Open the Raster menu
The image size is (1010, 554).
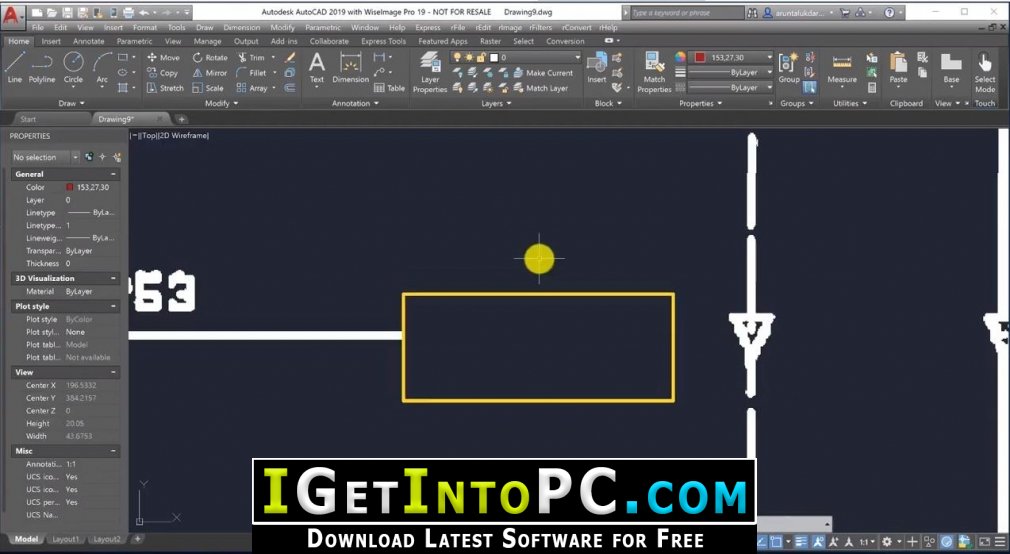[490, 41]
